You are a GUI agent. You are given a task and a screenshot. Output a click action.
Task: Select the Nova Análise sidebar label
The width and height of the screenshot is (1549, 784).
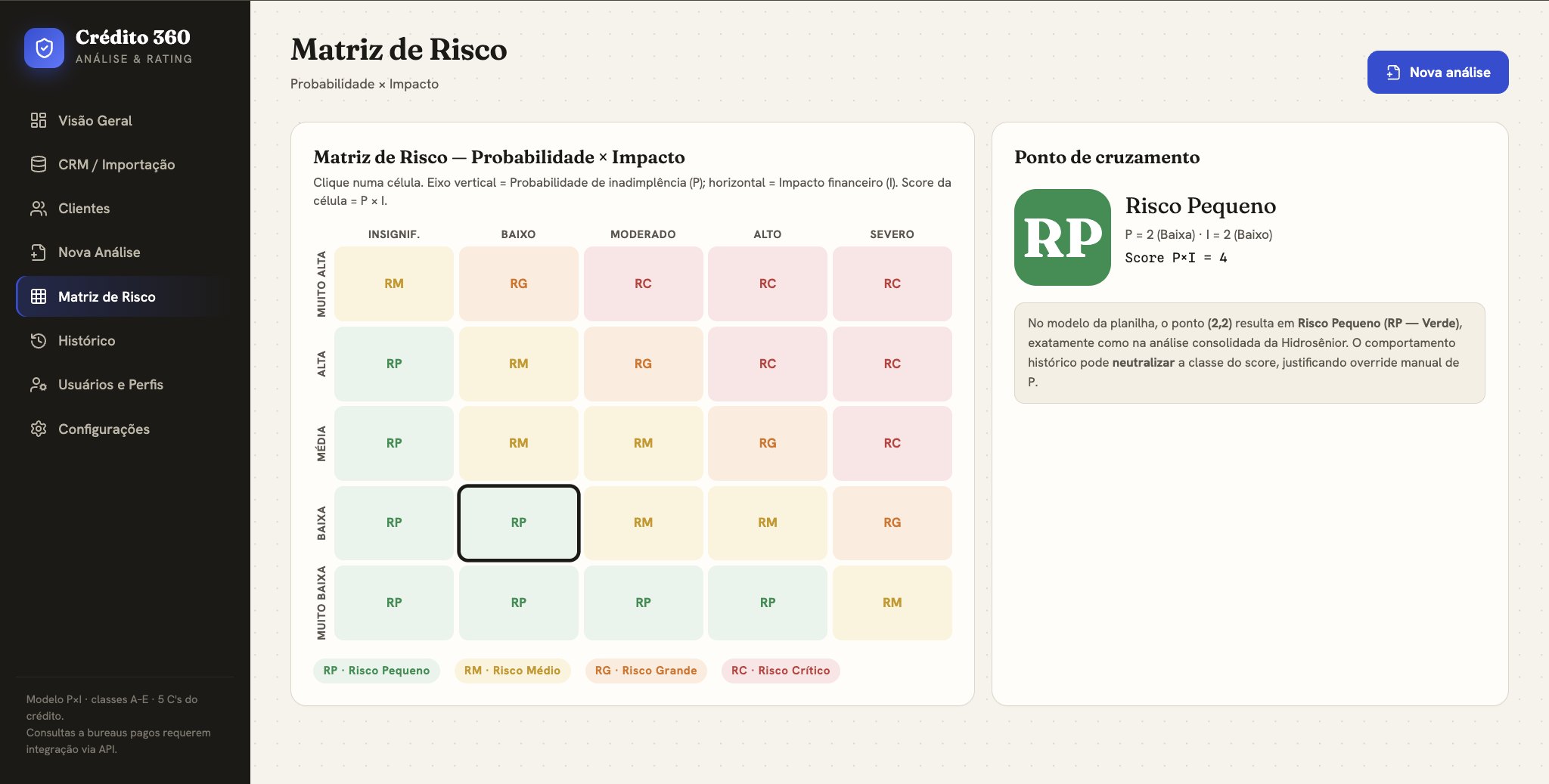click(x=99, y=252)
